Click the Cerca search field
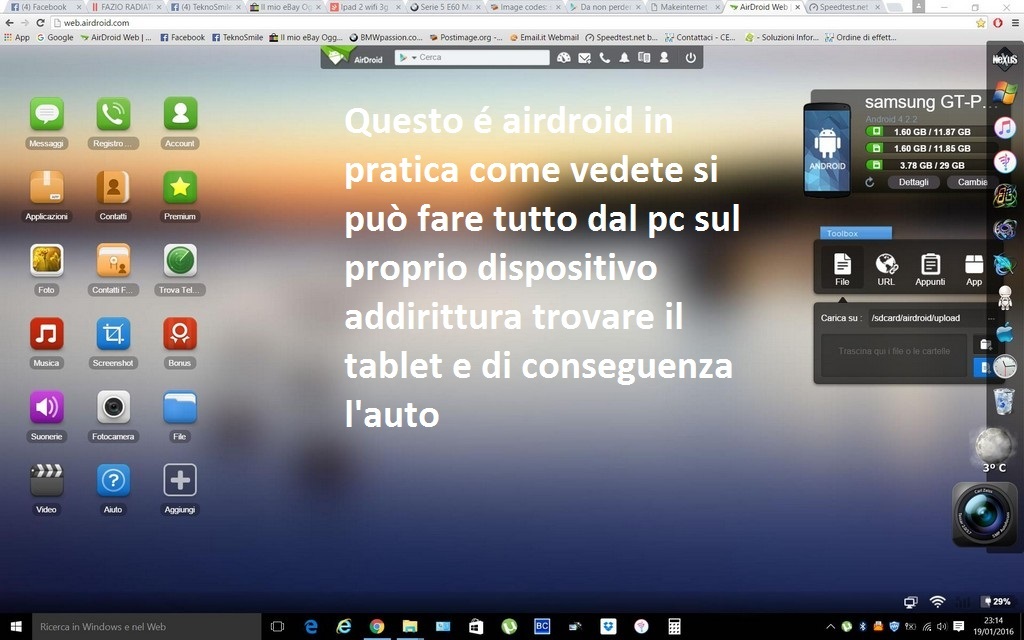 480,58
